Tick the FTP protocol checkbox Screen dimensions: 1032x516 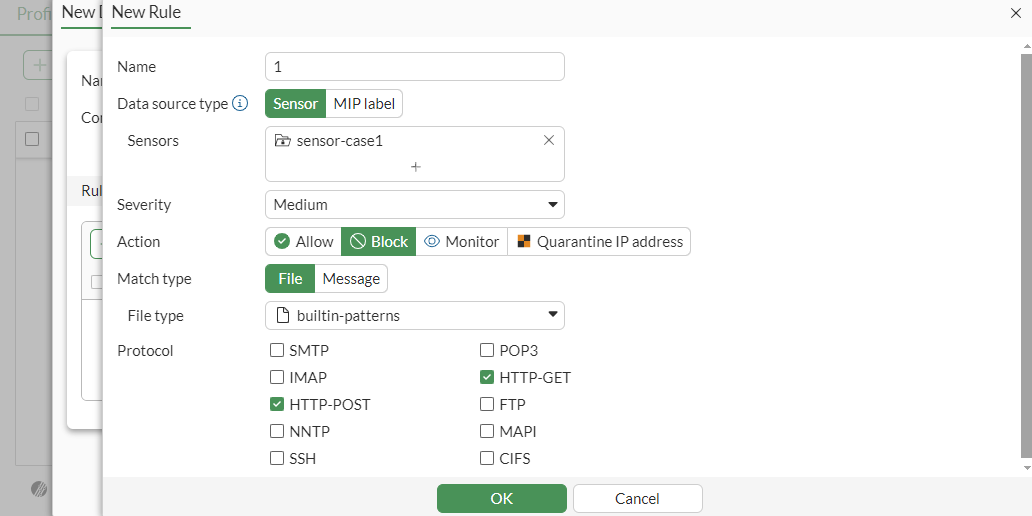coord(487,404)
